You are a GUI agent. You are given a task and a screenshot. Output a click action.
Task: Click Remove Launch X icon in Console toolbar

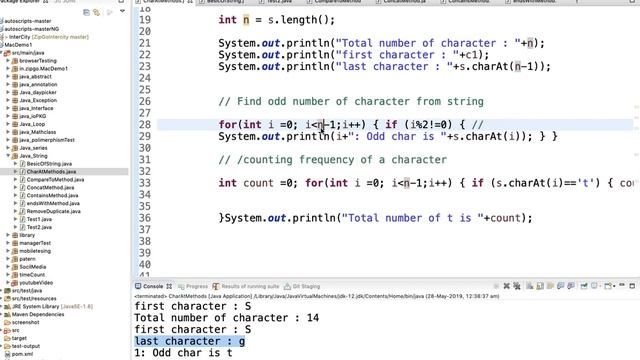pyautogui.click(x=507, y=286)
